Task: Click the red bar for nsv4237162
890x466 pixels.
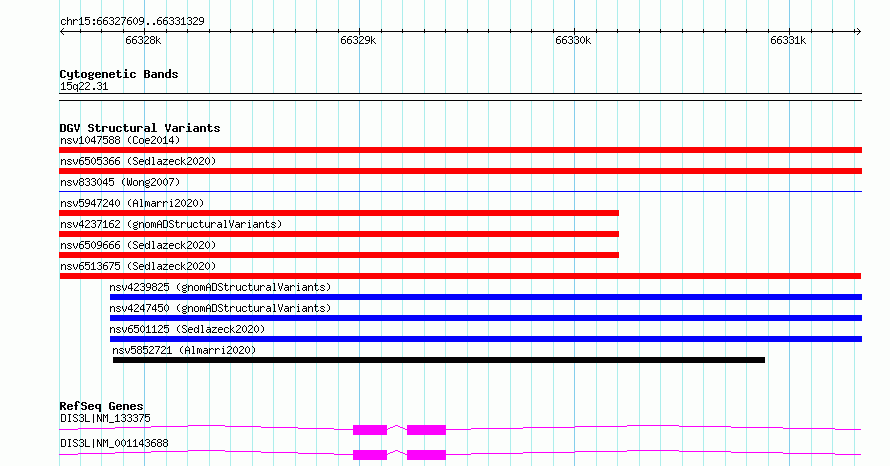Action: (339, 234)
